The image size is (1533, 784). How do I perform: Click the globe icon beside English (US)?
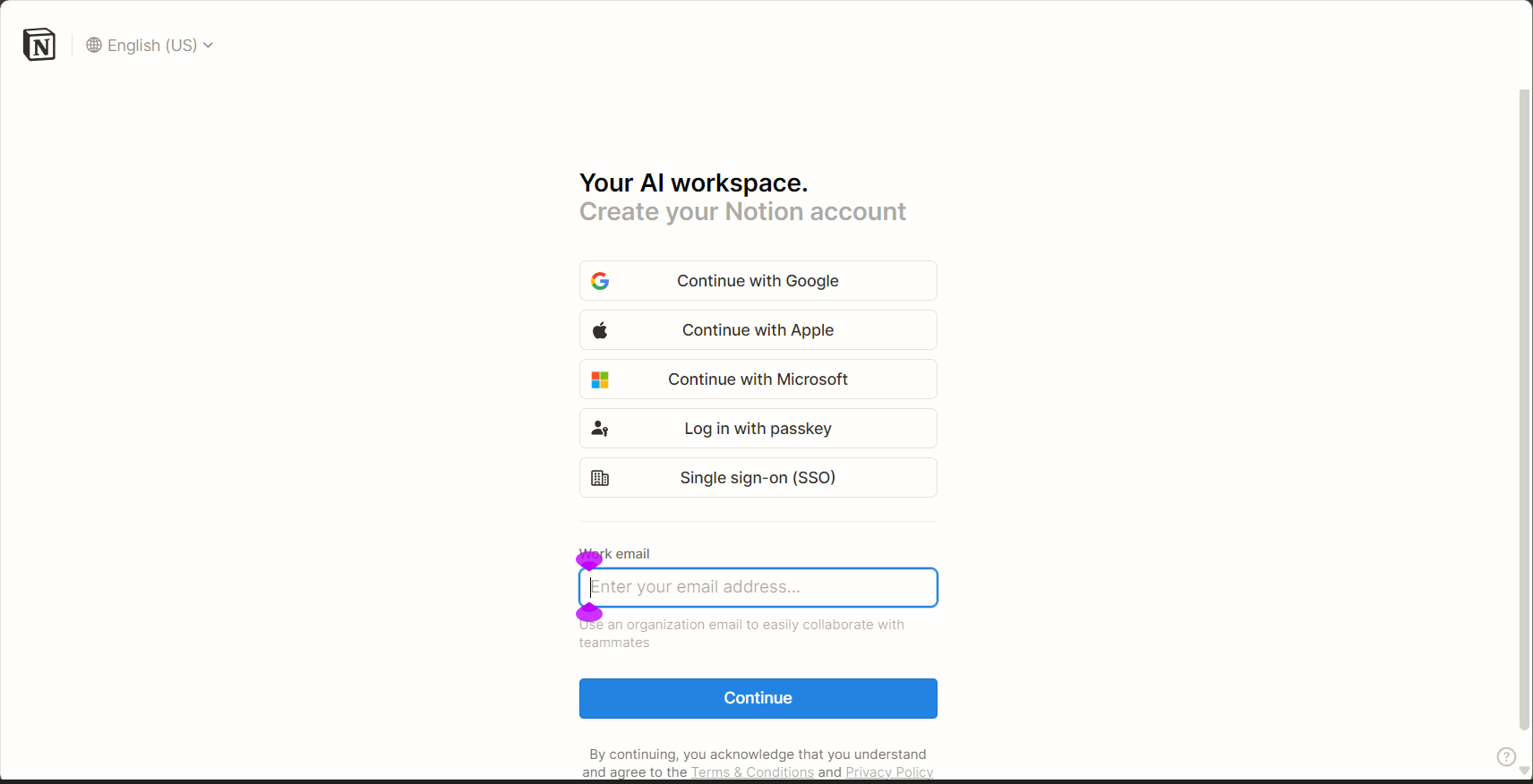coord(94,45)
